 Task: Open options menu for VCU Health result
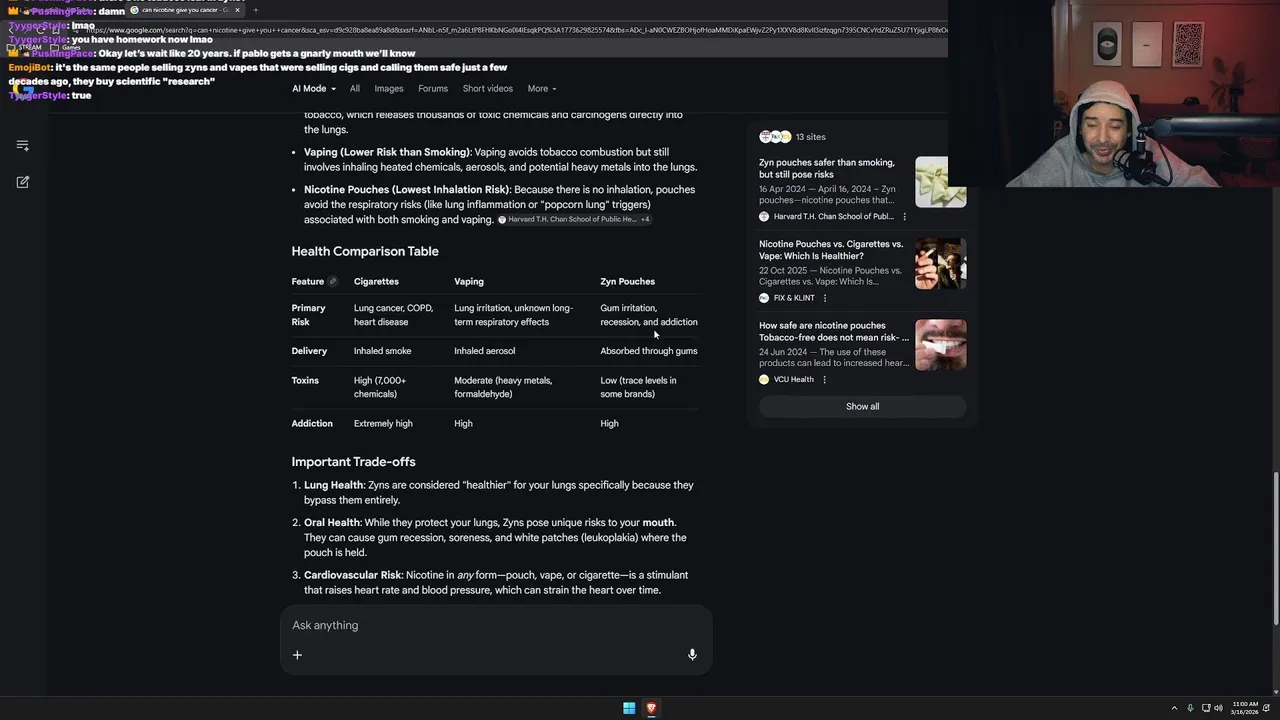tap(824, 380)
